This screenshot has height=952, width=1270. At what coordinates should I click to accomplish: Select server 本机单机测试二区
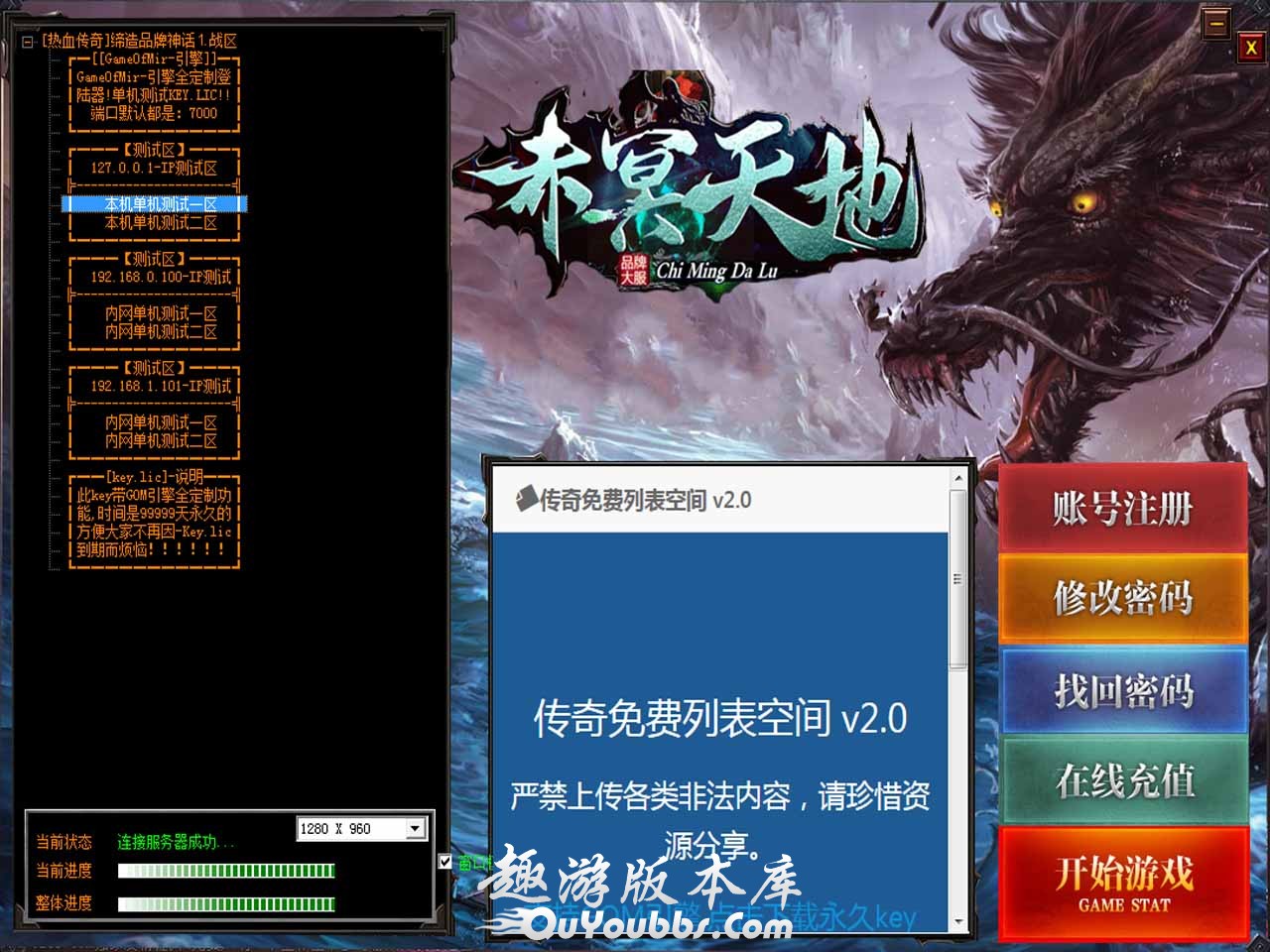[x=154, y=223]
